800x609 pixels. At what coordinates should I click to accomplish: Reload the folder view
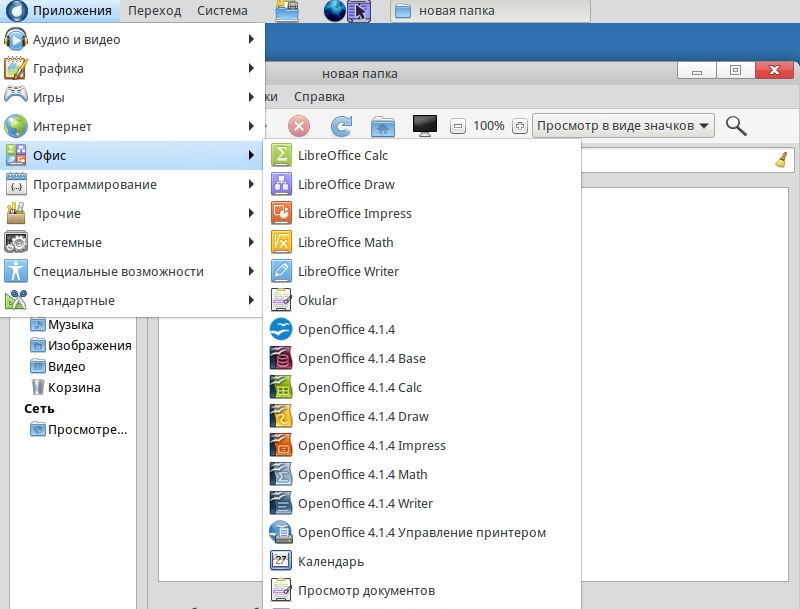[341, 126]
